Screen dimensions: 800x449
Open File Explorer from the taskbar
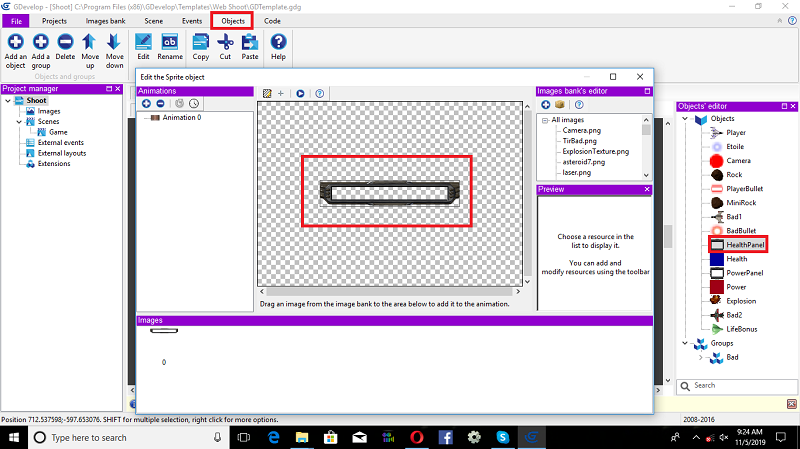(x=302, y=437)
